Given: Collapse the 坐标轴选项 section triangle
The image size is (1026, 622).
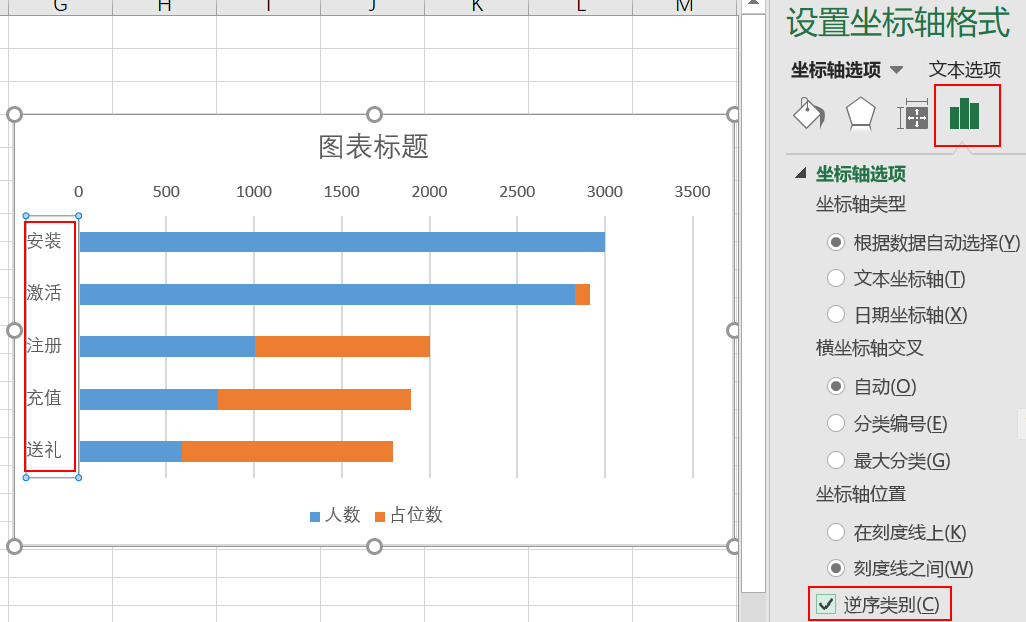Looking at the screenshot, I should click(800, 173).
